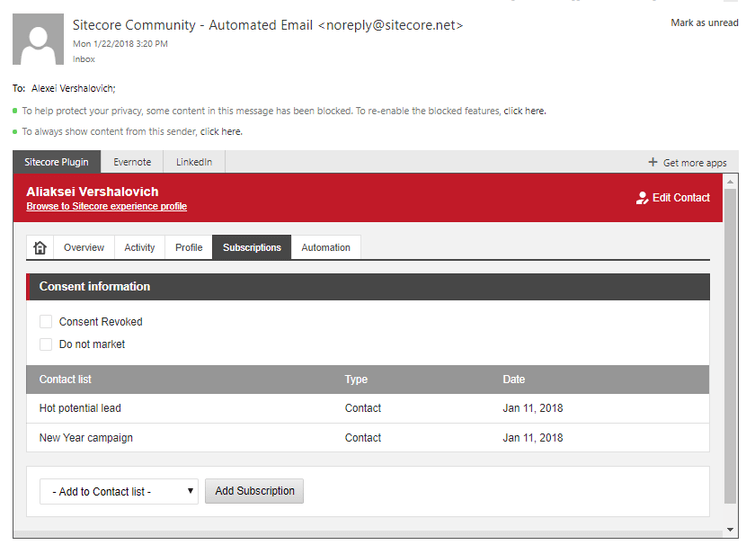Click Mark as unread

(704, 23)
